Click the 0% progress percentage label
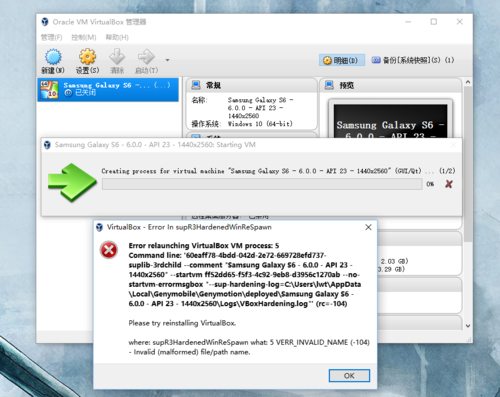Screen dimensions: 500x397 [x=430, y=184]
